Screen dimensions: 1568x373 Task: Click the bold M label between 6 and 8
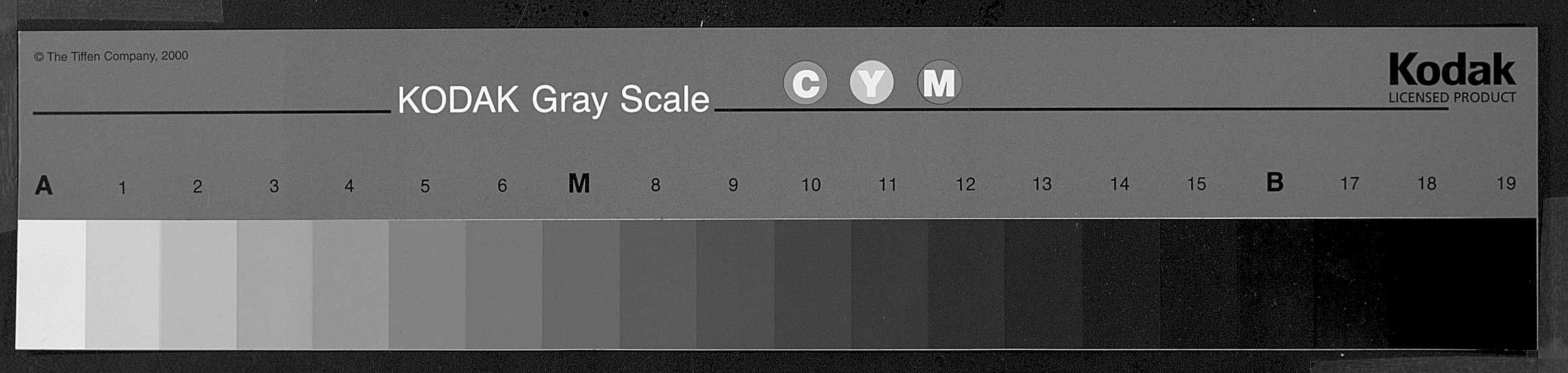click(x=579, y=183)
